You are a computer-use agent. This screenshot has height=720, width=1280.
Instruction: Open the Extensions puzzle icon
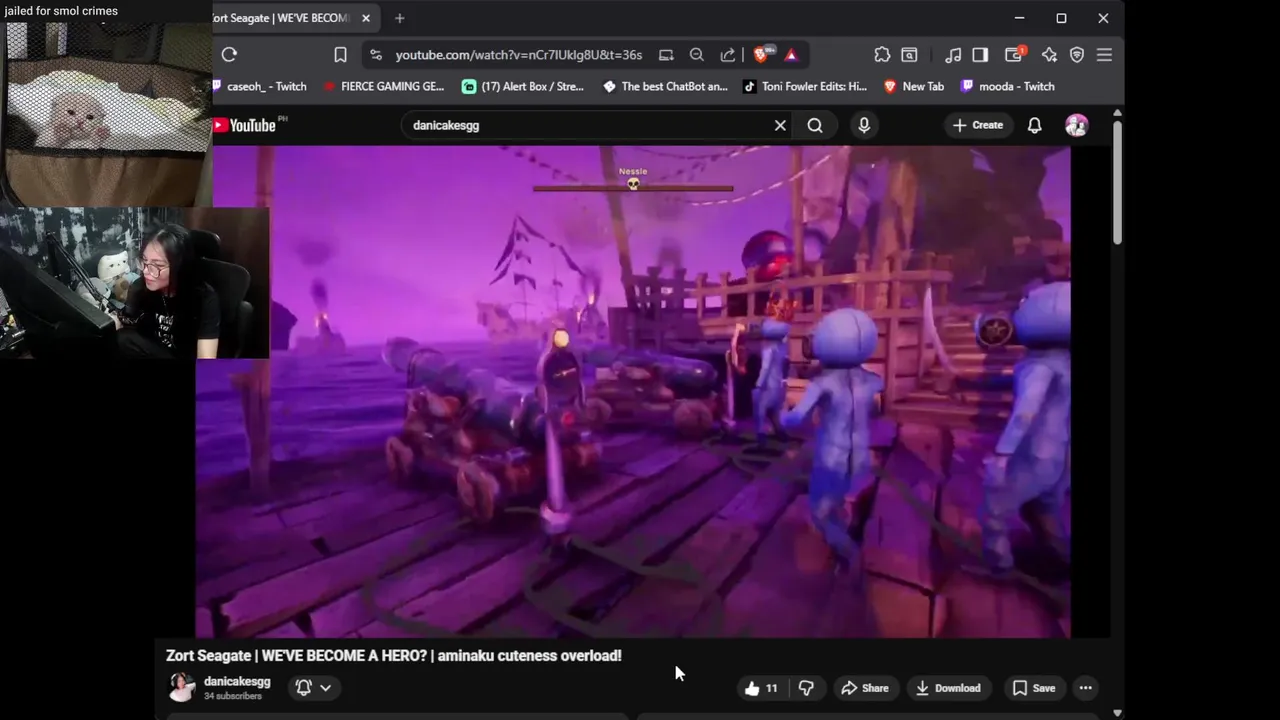pos(882,55)
